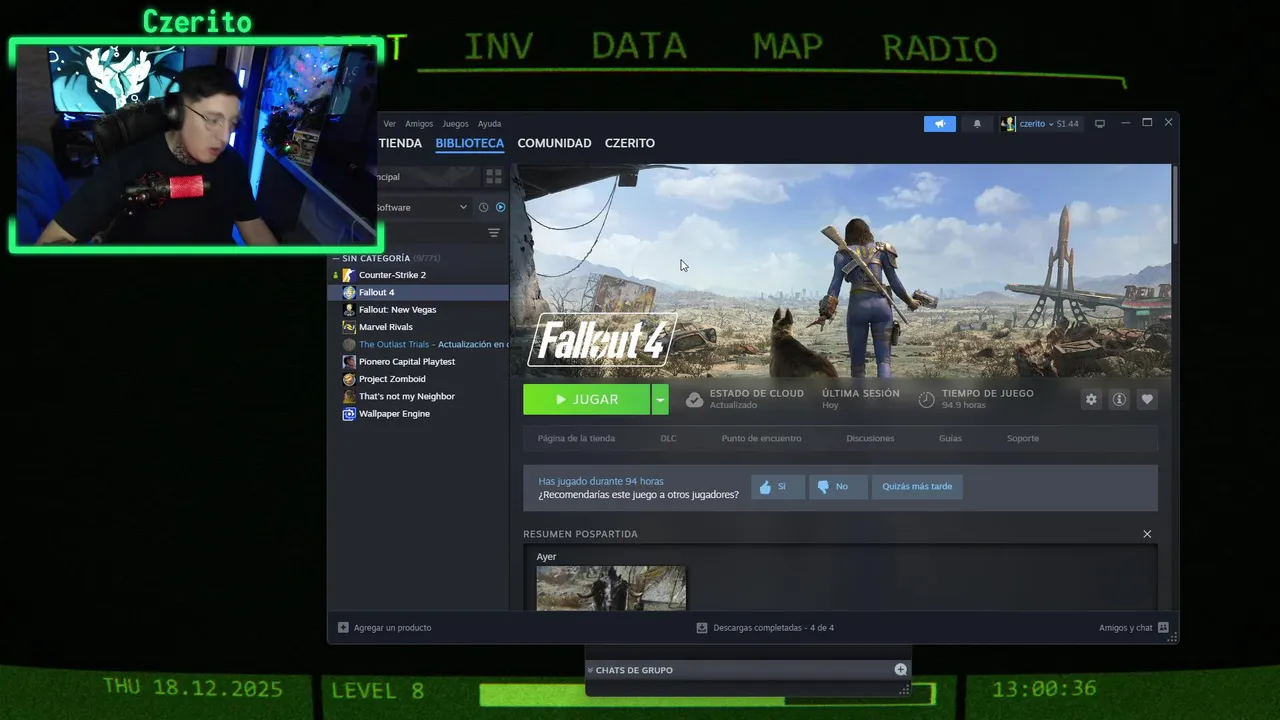Open friends and chat icon
The width and height of the screenshot is (1280, 720).
point(1163,628)
